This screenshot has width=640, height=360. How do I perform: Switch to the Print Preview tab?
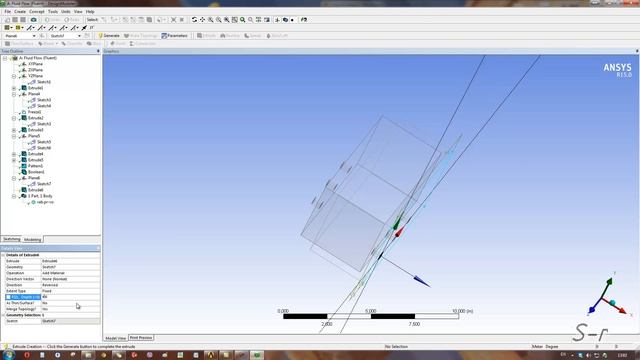click(141, 338)
